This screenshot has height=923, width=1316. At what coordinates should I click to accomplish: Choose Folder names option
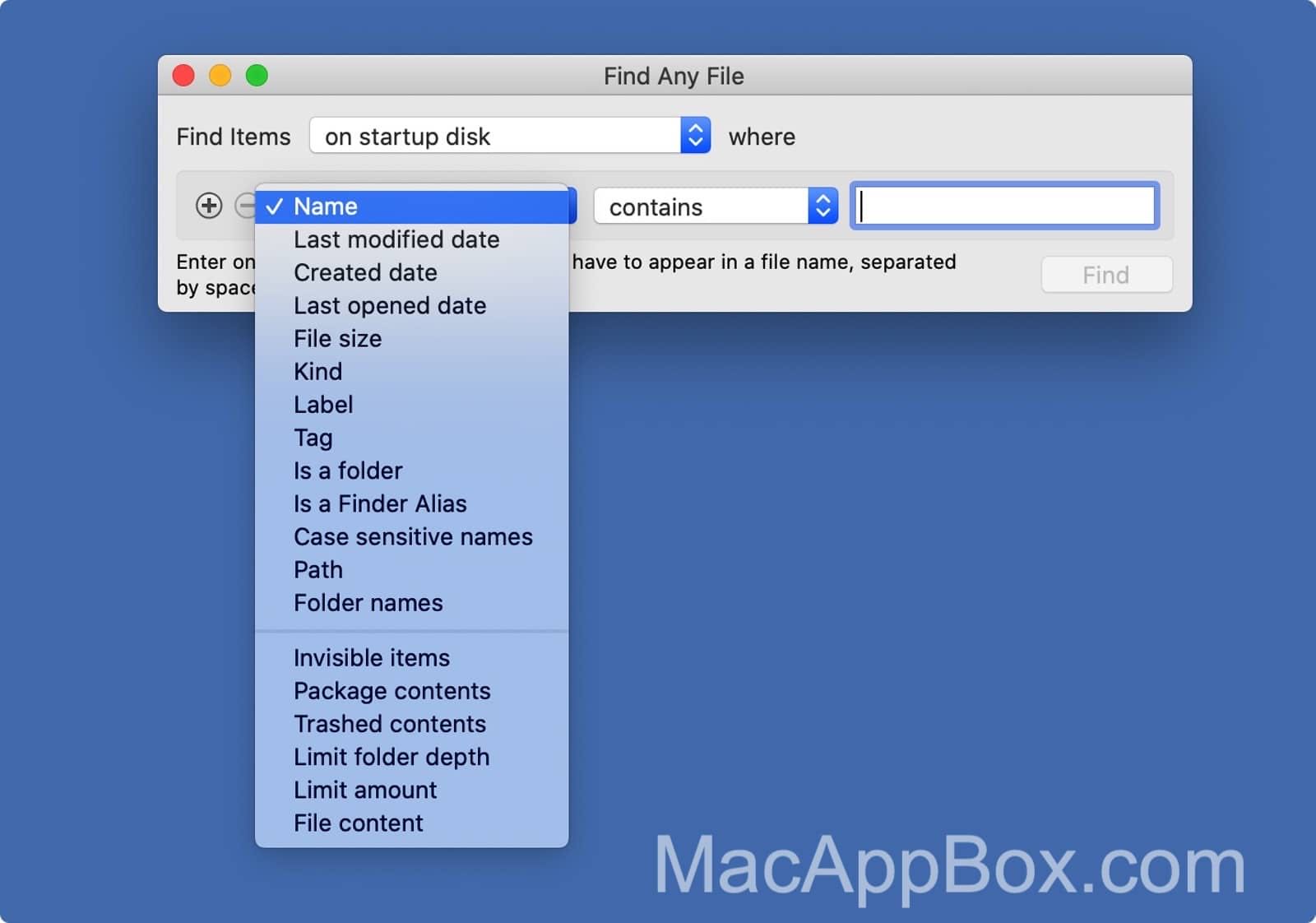point(411,602)
